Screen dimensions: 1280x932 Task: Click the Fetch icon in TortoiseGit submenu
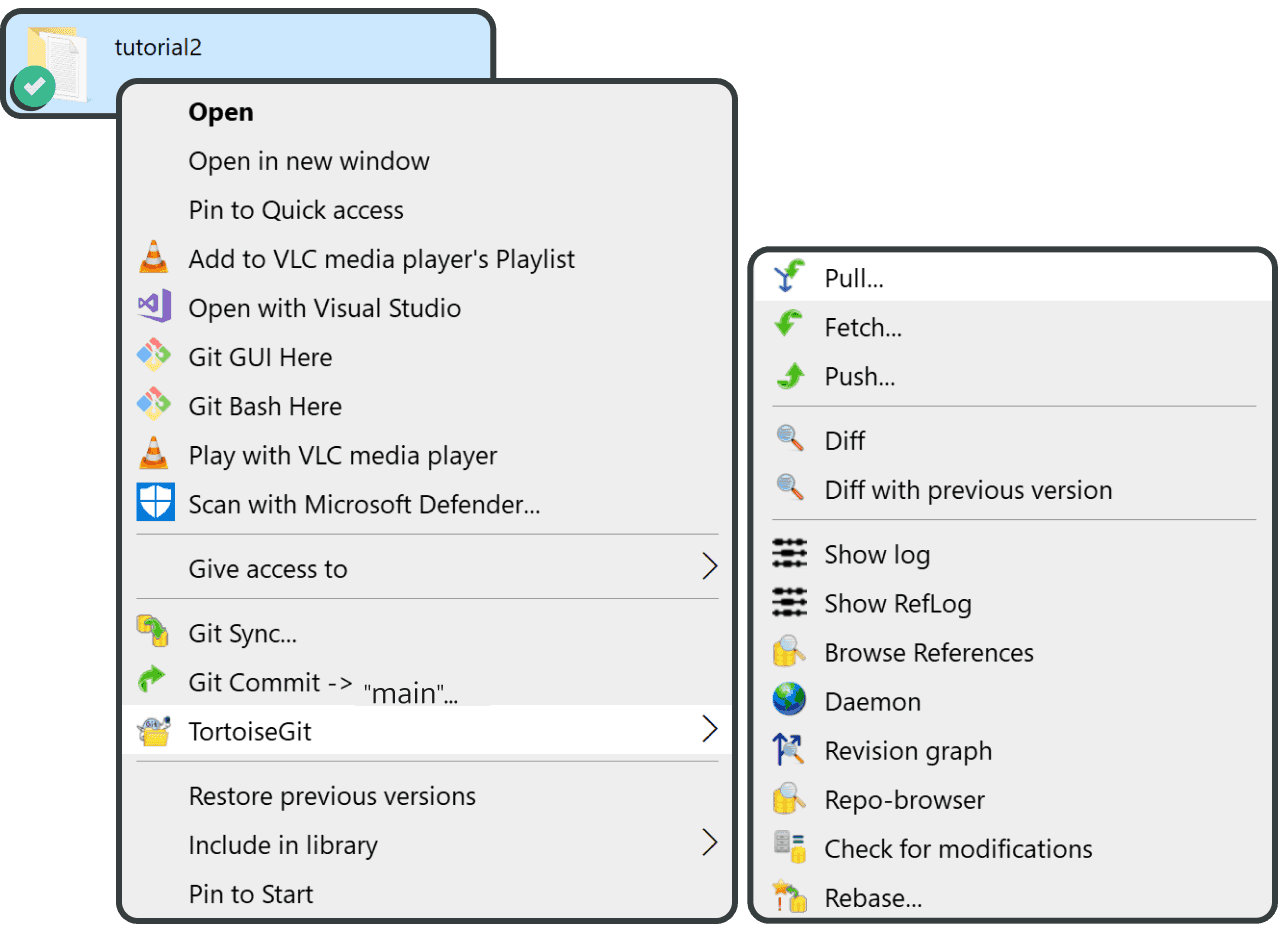793,326
